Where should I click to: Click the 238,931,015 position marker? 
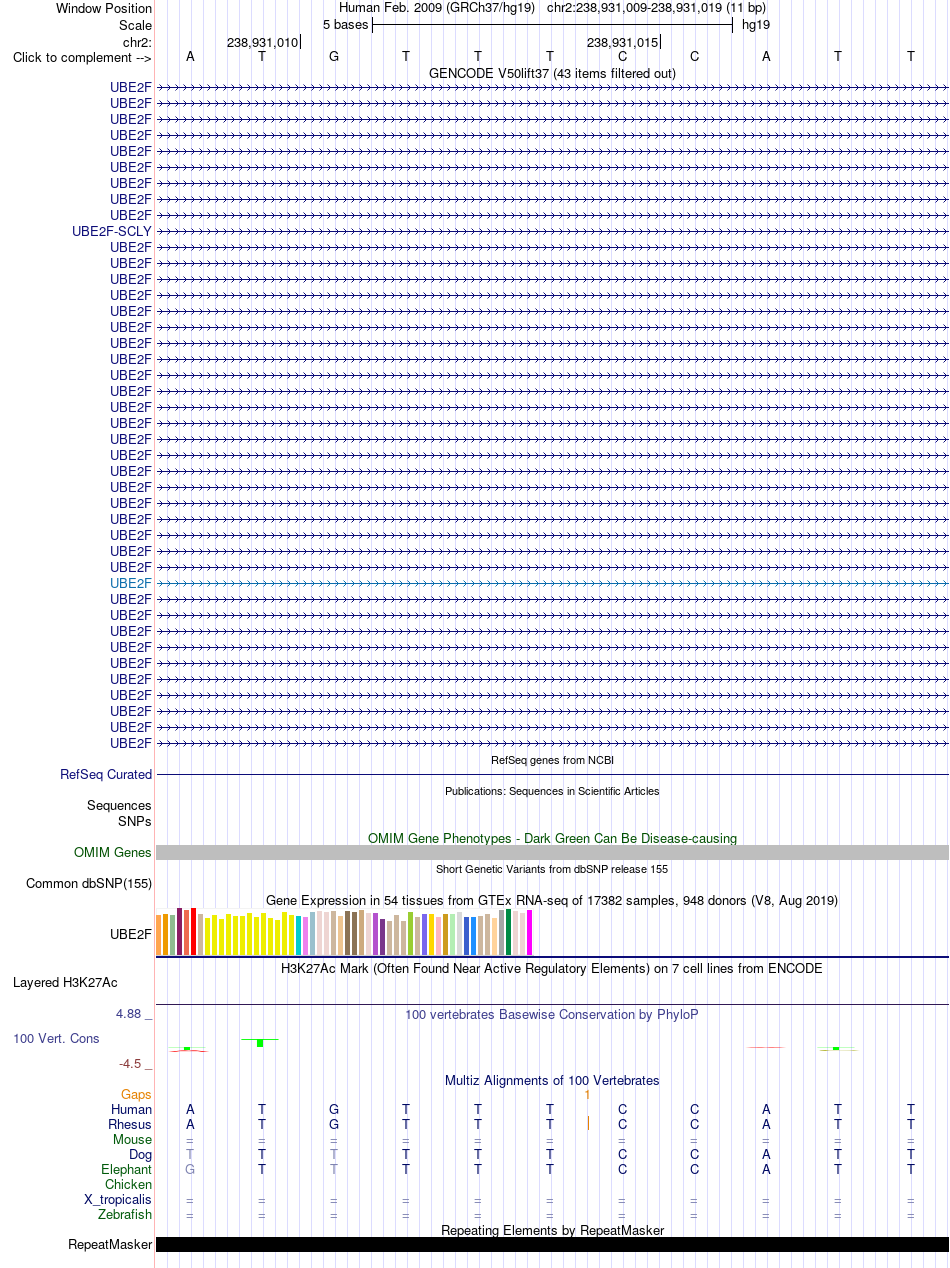(623, 42)
